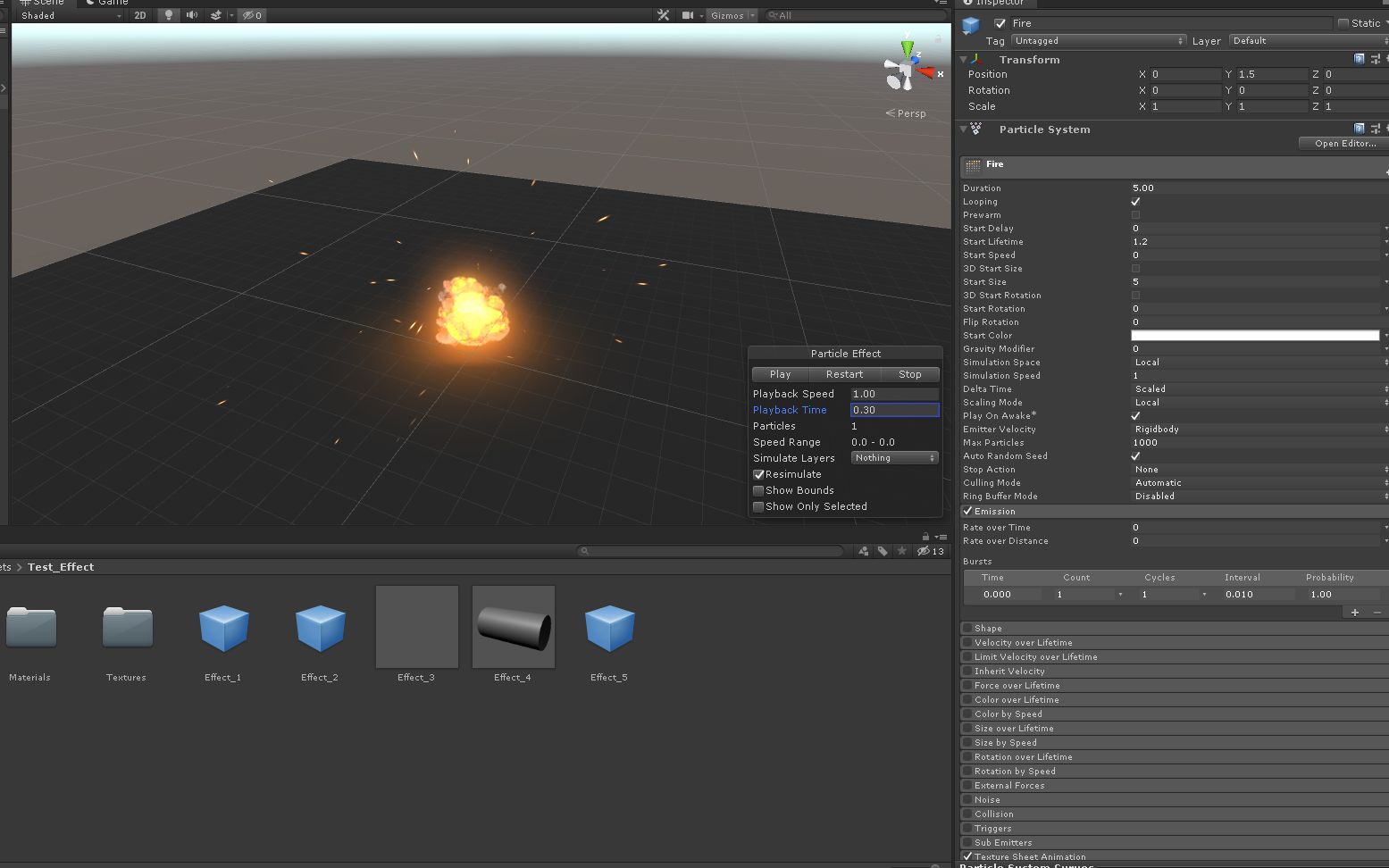Toggle the Looping checkbox
Viewport: 1389px width, 868px height.
click(1135, 202)
